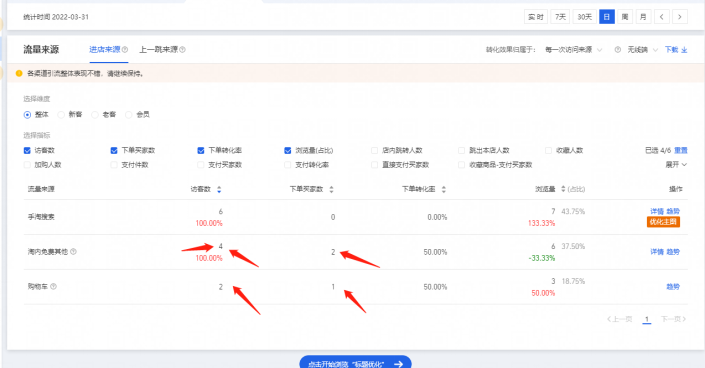The width and height of the screenshot is (705, 368).
Task: Select the 老客 radio option
Action: pos(95,115)
